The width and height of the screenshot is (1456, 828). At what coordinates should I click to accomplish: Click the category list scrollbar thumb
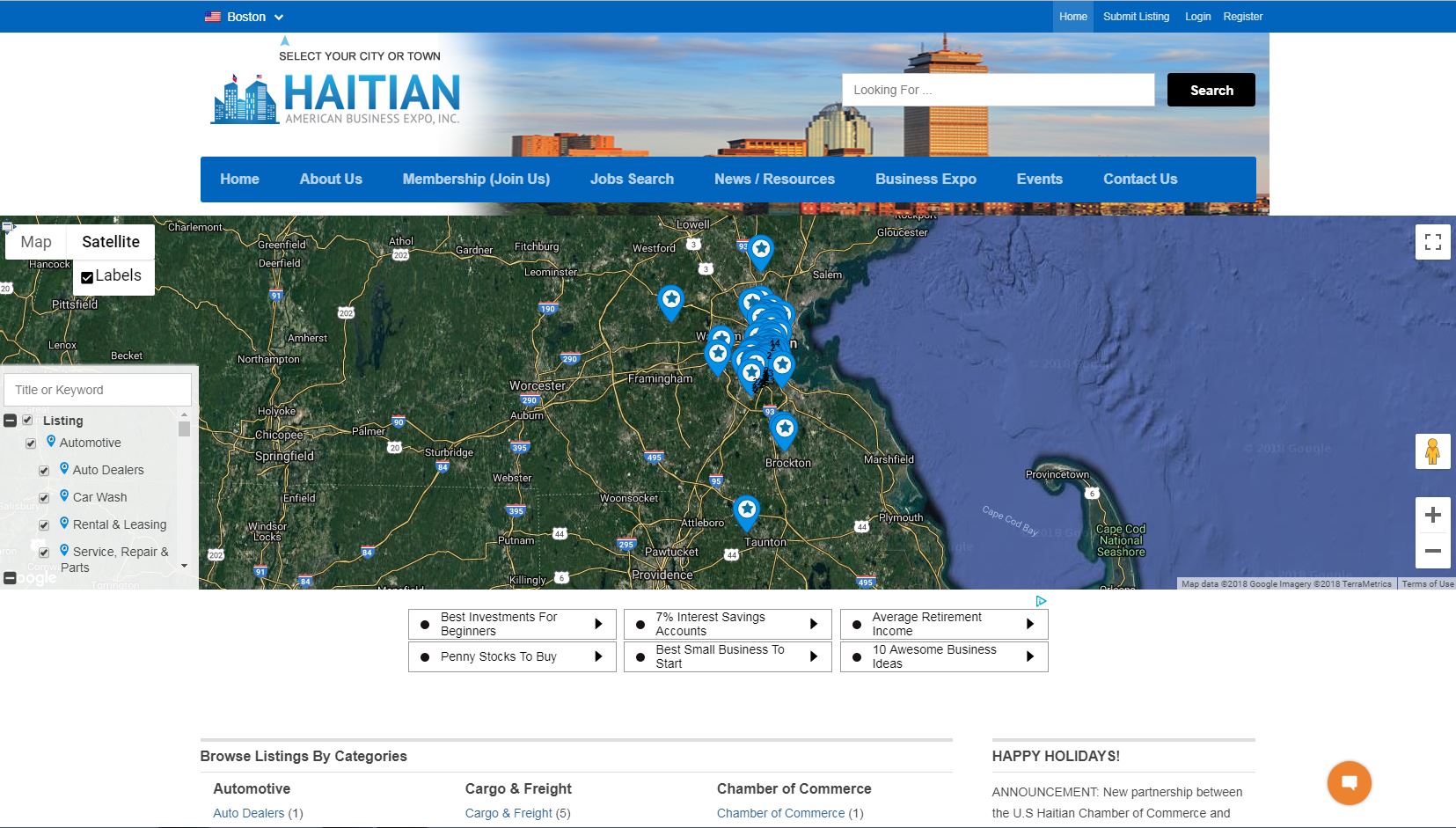point(184,429)
